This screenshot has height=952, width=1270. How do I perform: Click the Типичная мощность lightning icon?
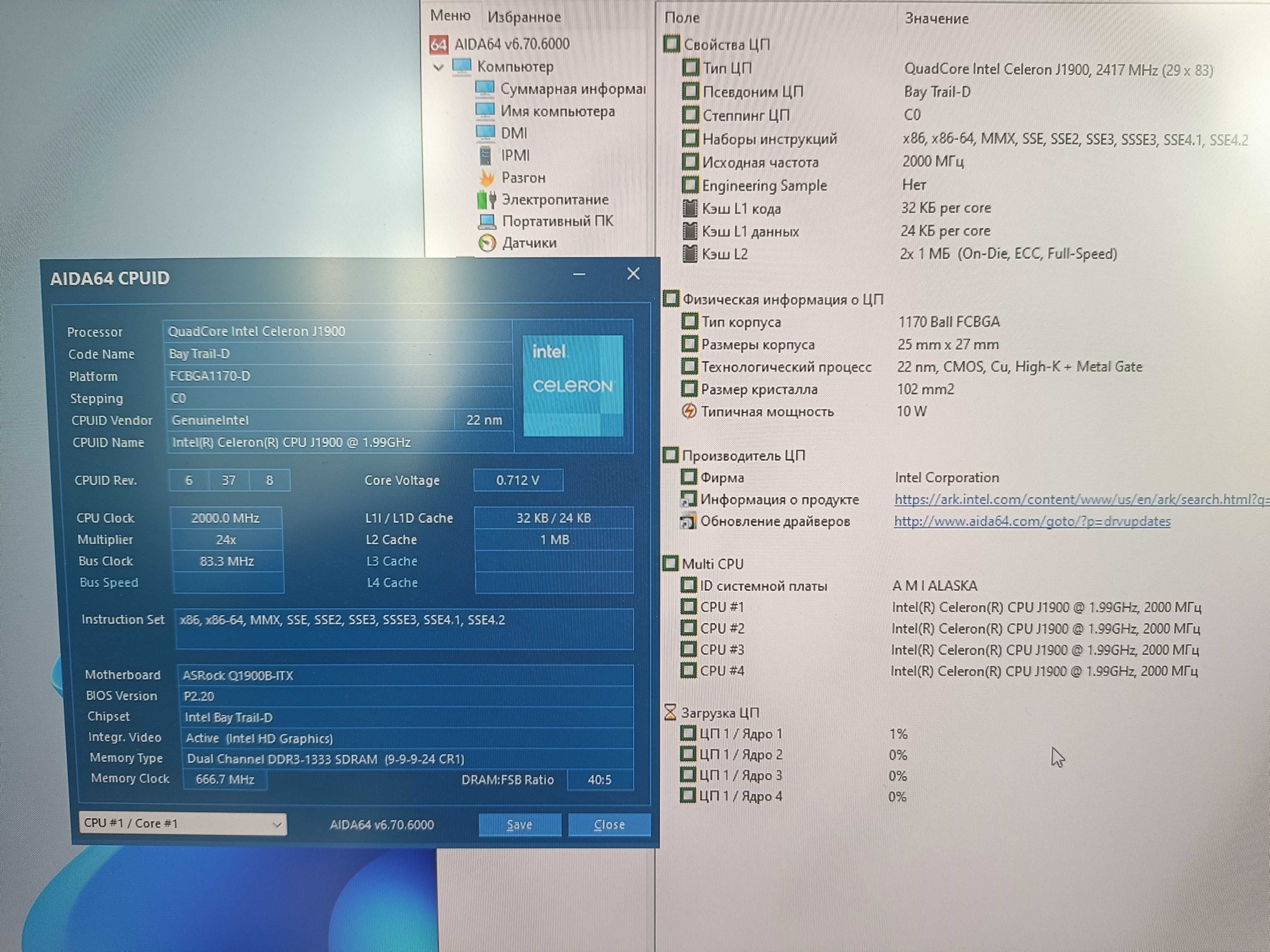click(689, 411)
